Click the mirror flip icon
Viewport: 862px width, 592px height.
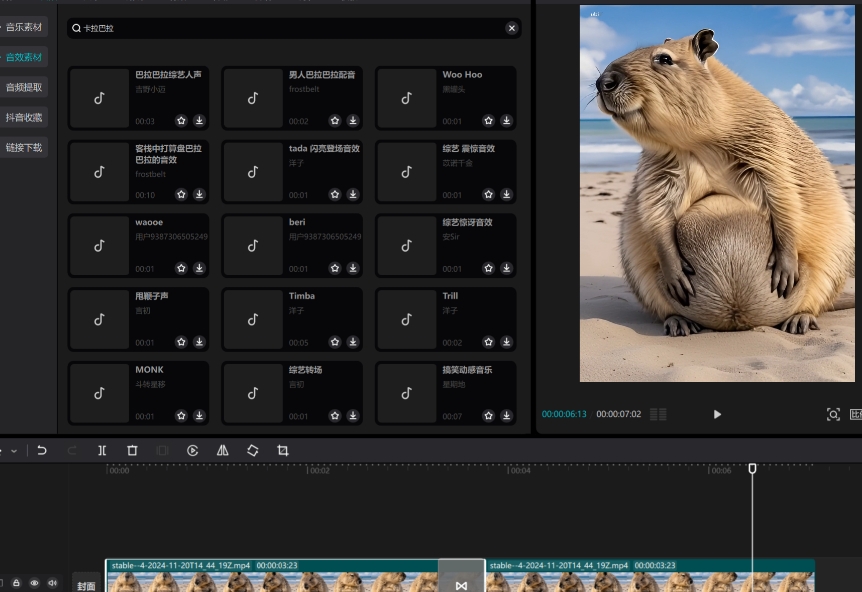coord(222,451)
